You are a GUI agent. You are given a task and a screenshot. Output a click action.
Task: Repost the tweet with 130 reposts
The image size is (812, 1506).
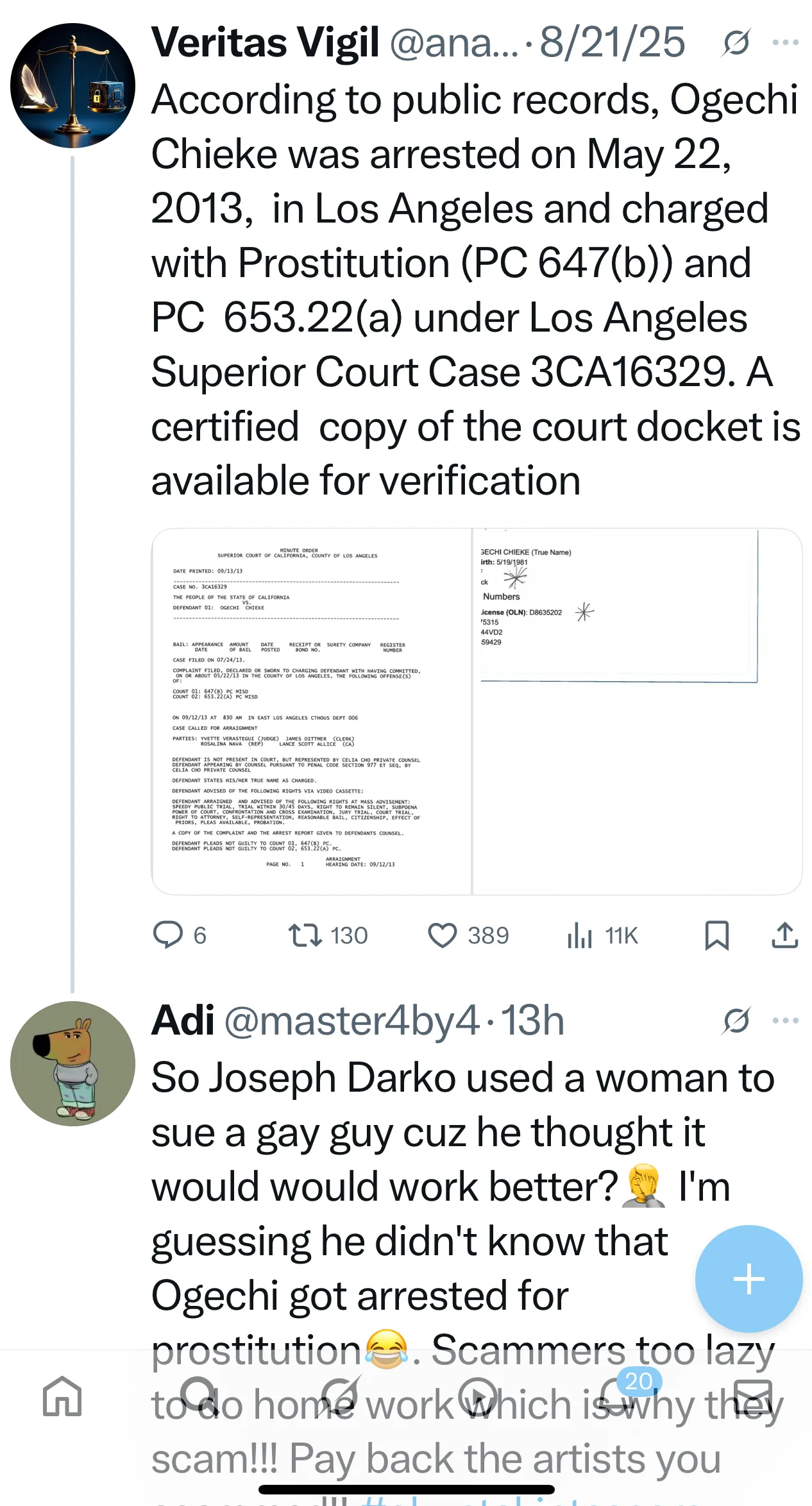tap(305, 935)
